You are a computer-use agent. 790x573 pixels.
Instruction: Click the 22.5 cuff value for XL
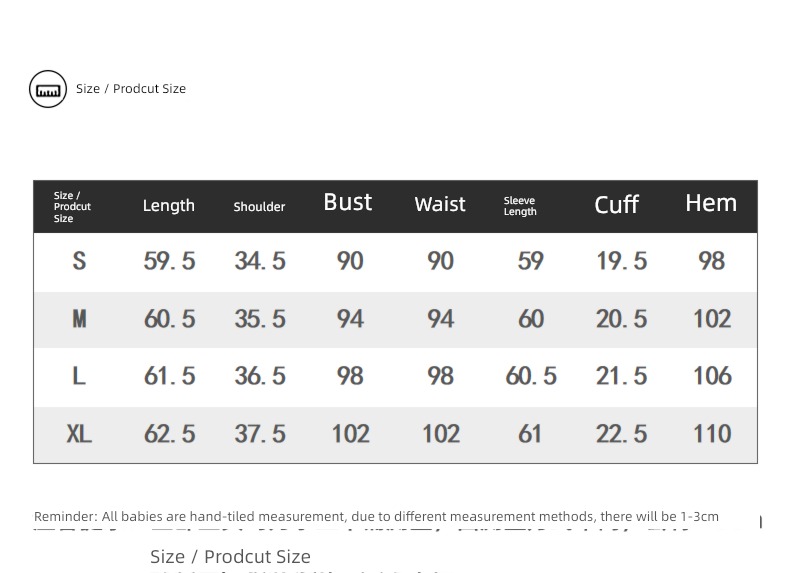[621, 434]
